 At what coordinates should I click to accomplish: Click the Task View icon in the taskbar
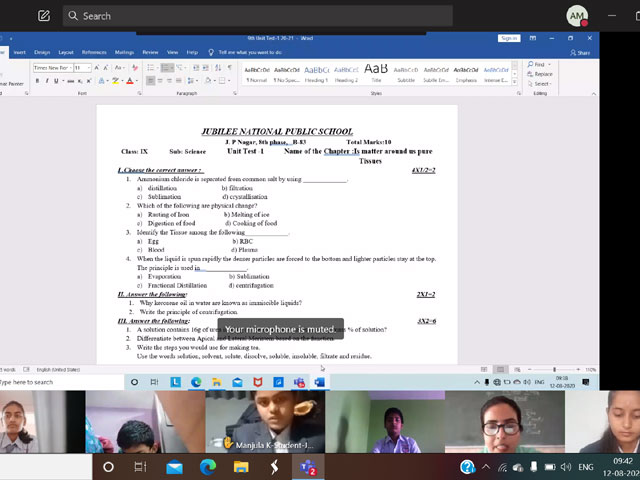pyautogui.click(x=141, y=467)
